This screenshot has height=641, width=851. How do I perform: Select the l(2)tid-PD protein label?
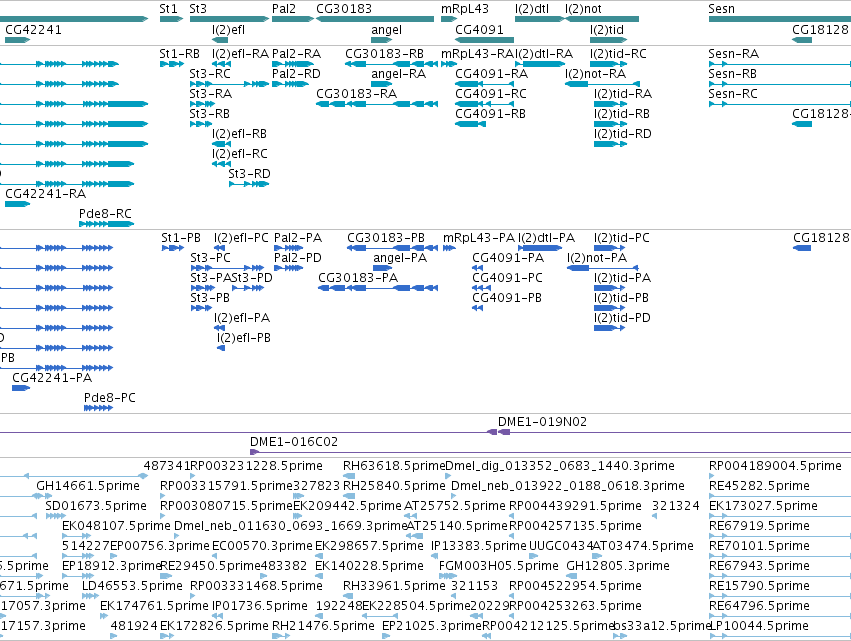coord(622,318)
